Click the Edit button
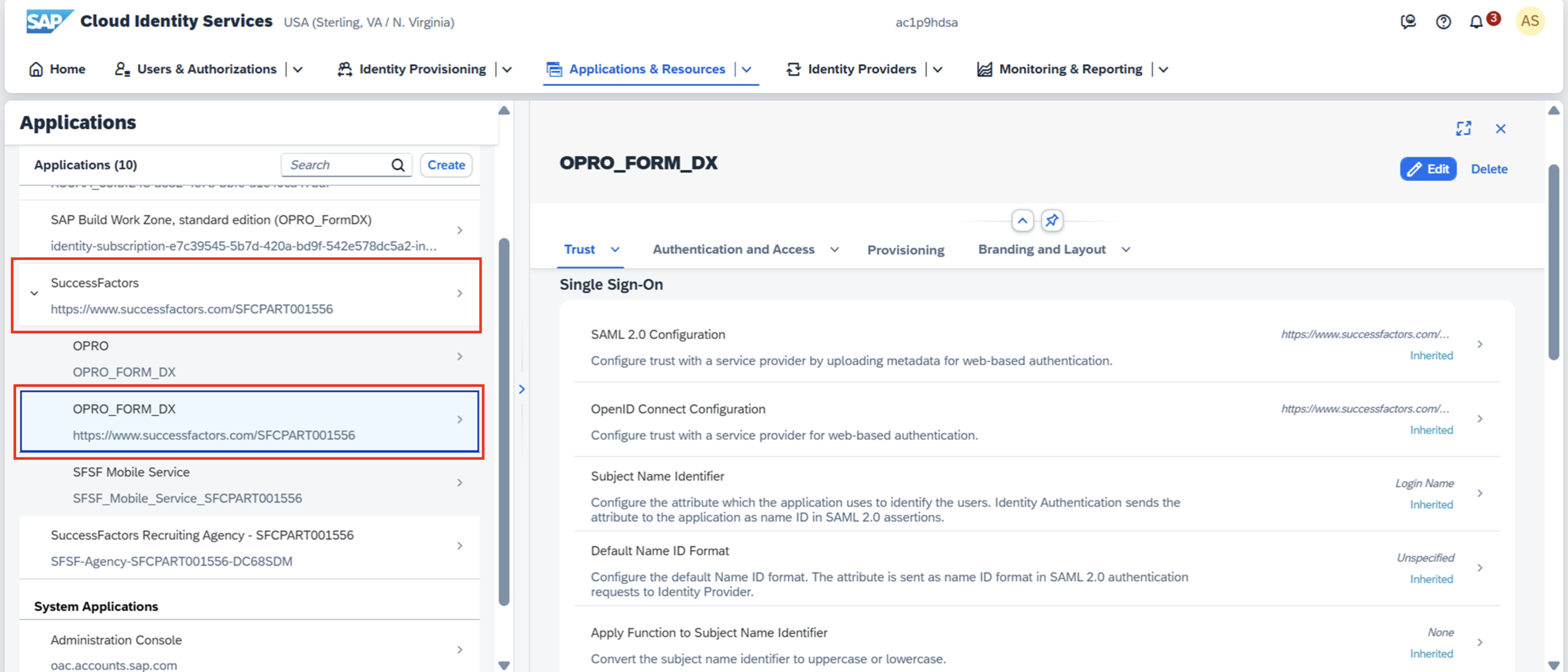Screen dimensions: 1568x672 coord(1428,169)
